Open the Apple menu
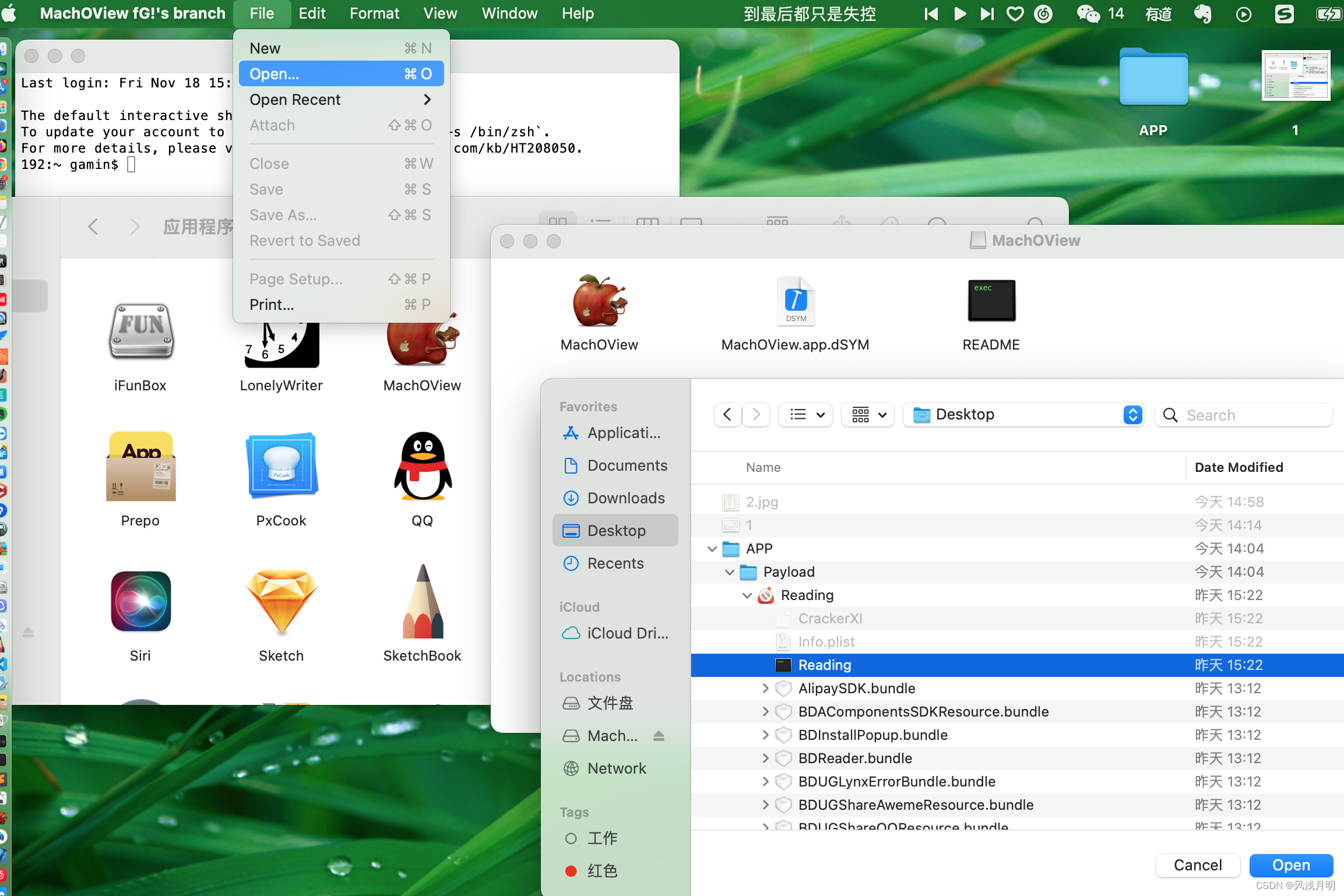Screen dimensions: 1344x896 (9, 13)
